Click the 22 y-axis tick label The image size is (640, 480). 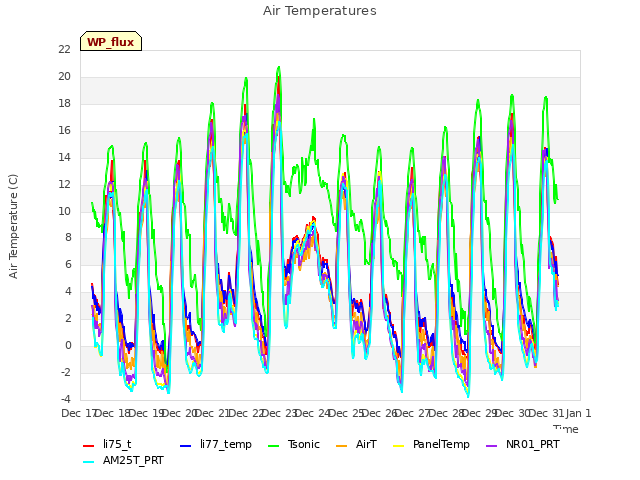pos(64,49)
